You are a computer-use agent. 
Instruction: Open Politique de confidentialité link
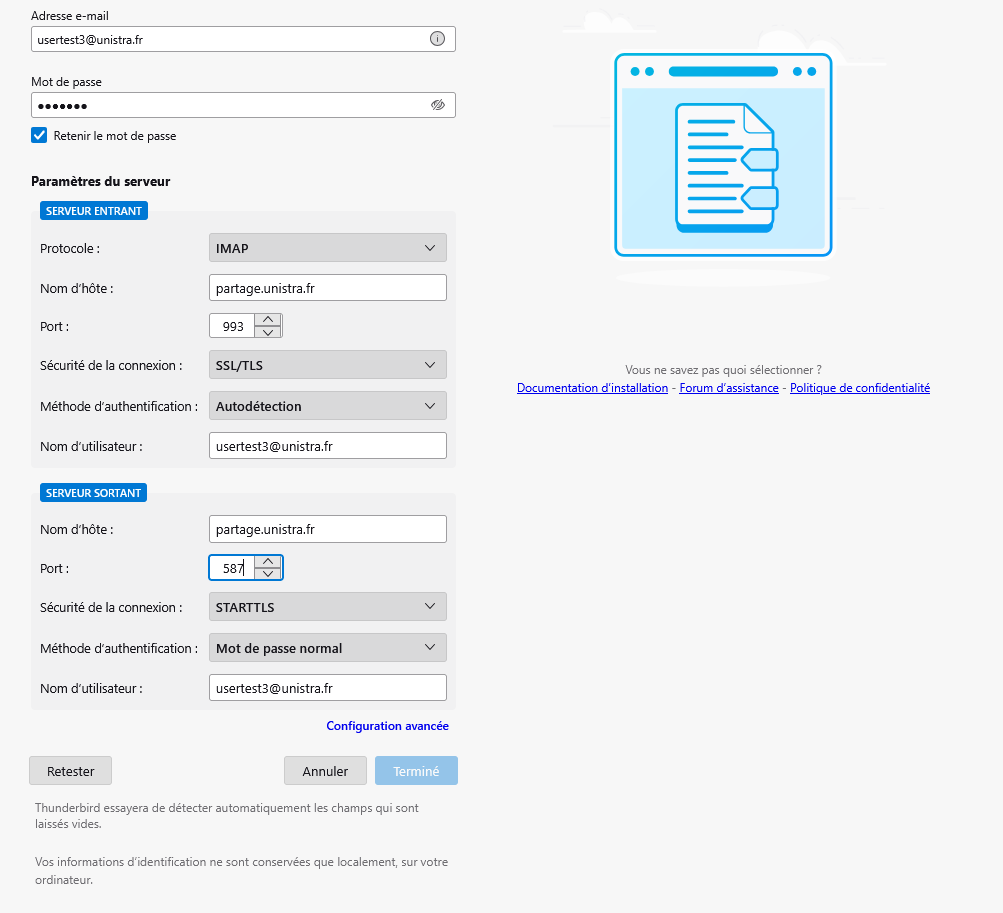click(859, 388)
